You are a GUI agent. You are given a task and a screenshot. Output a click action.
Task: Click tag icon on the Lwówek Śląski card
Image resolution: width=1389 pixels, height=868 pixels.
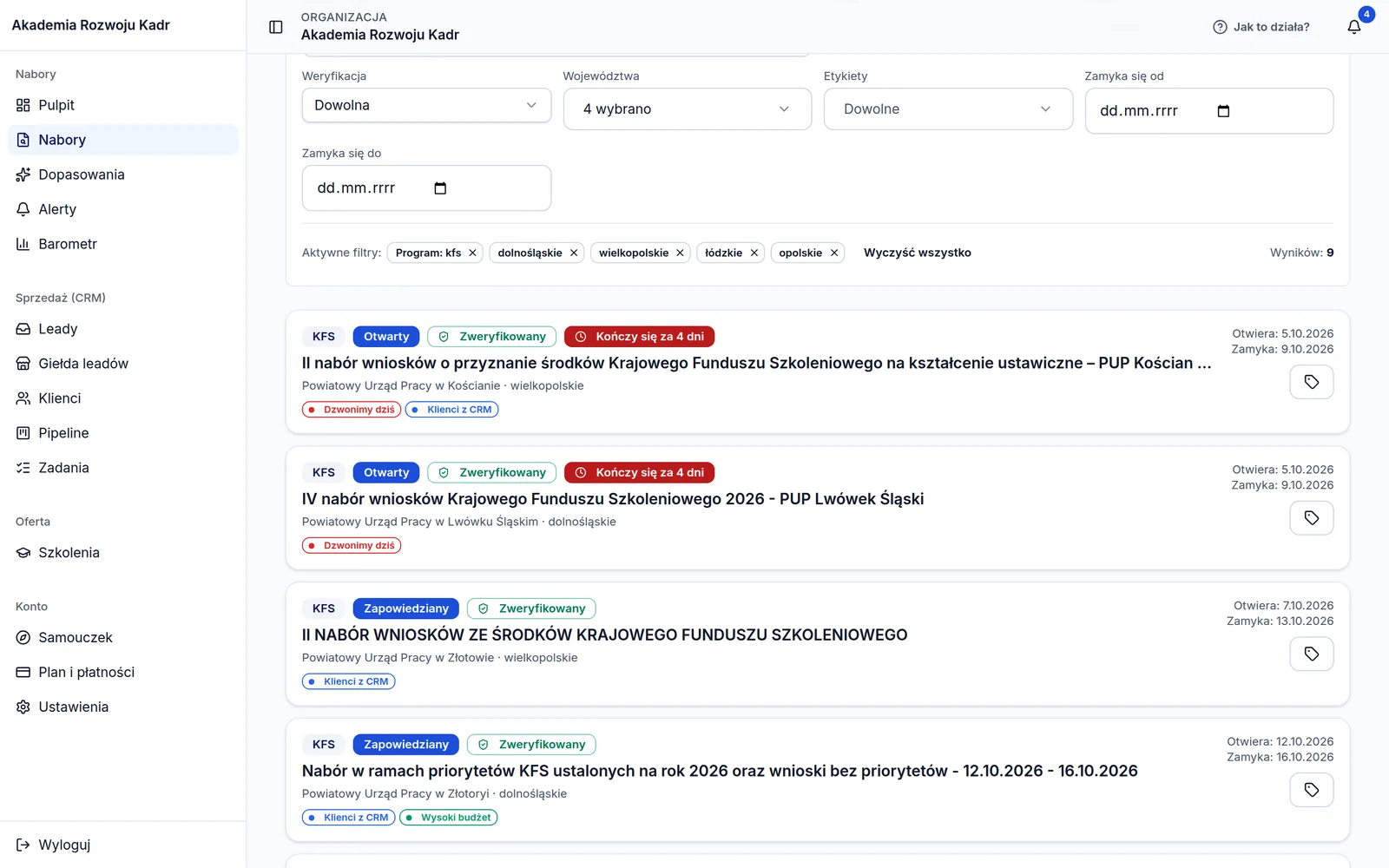coord(1312,518)
